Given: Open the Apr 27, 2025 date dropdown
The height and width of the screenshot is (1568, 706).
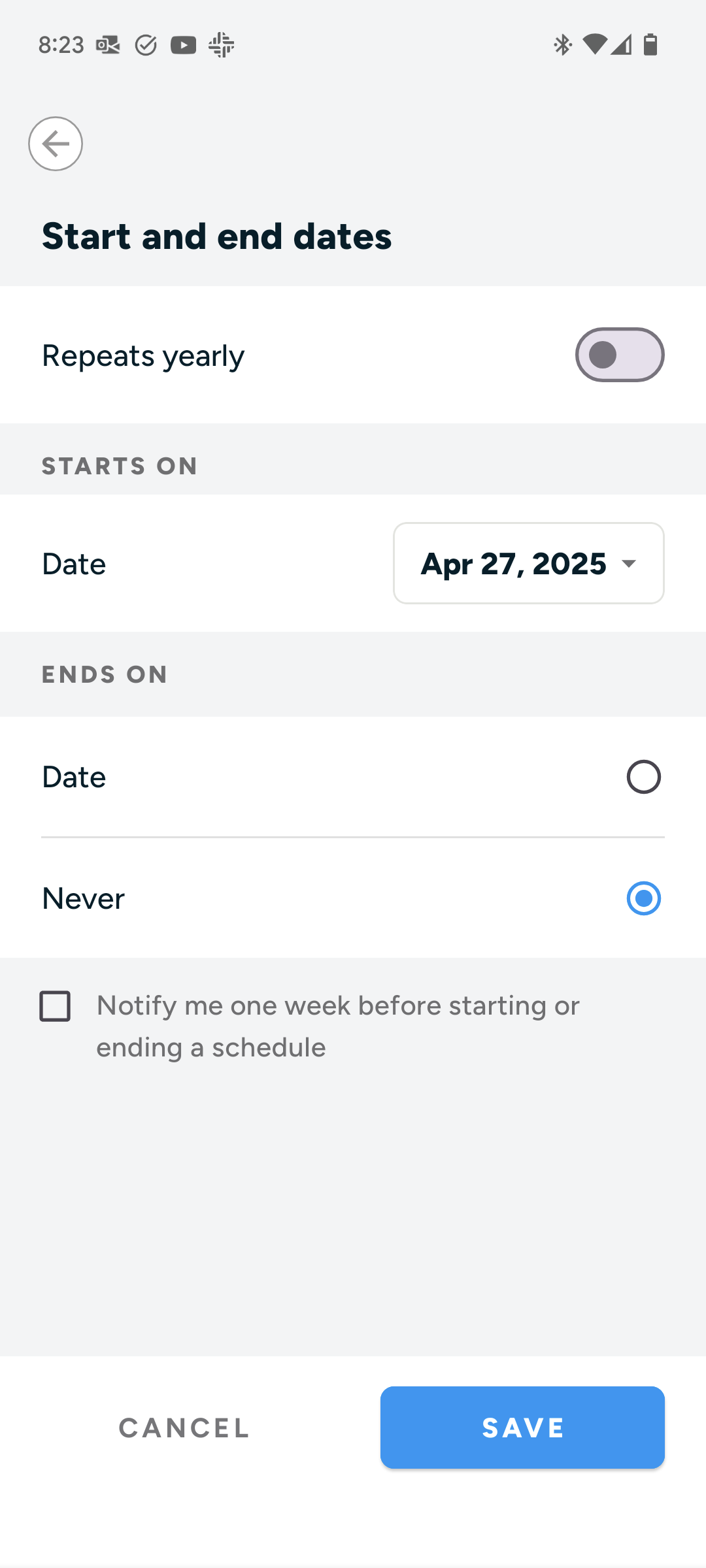Looking at the screenshot, I should (x=529, y=563).
